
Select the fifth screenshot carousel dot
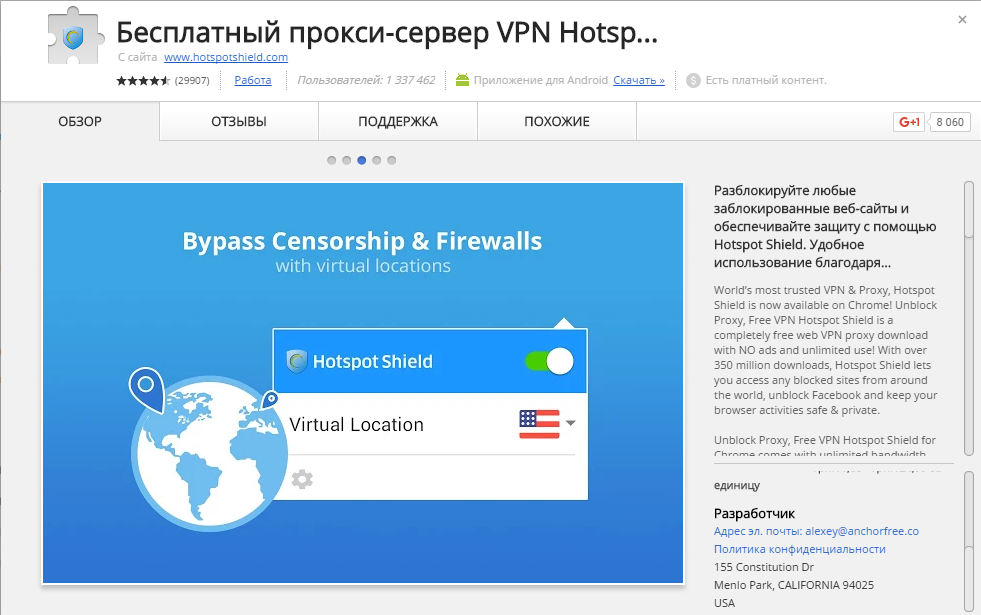tap(392, 160)
